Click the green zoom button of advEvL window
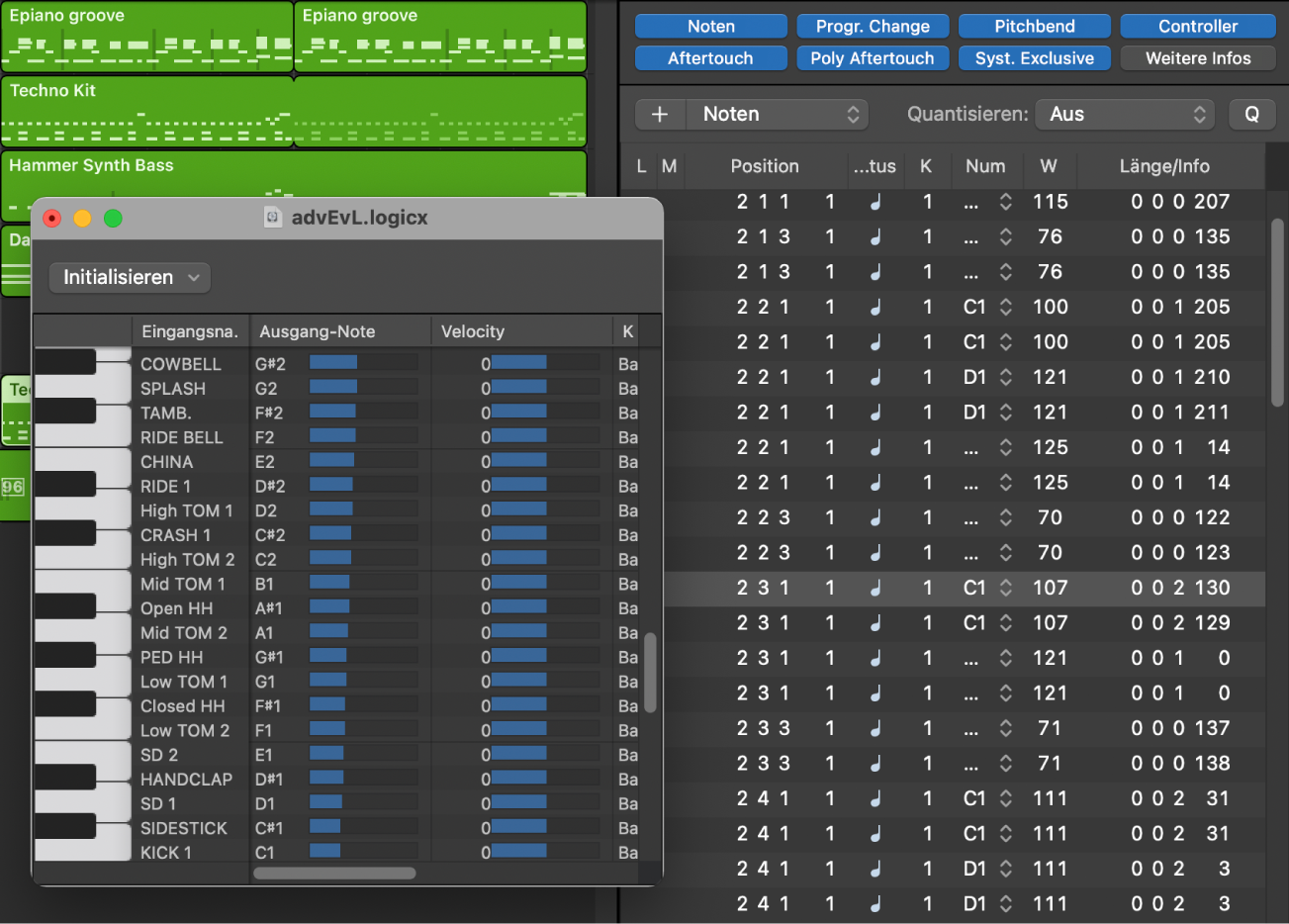Screen dimensions: 1289x924 [113, 219]
